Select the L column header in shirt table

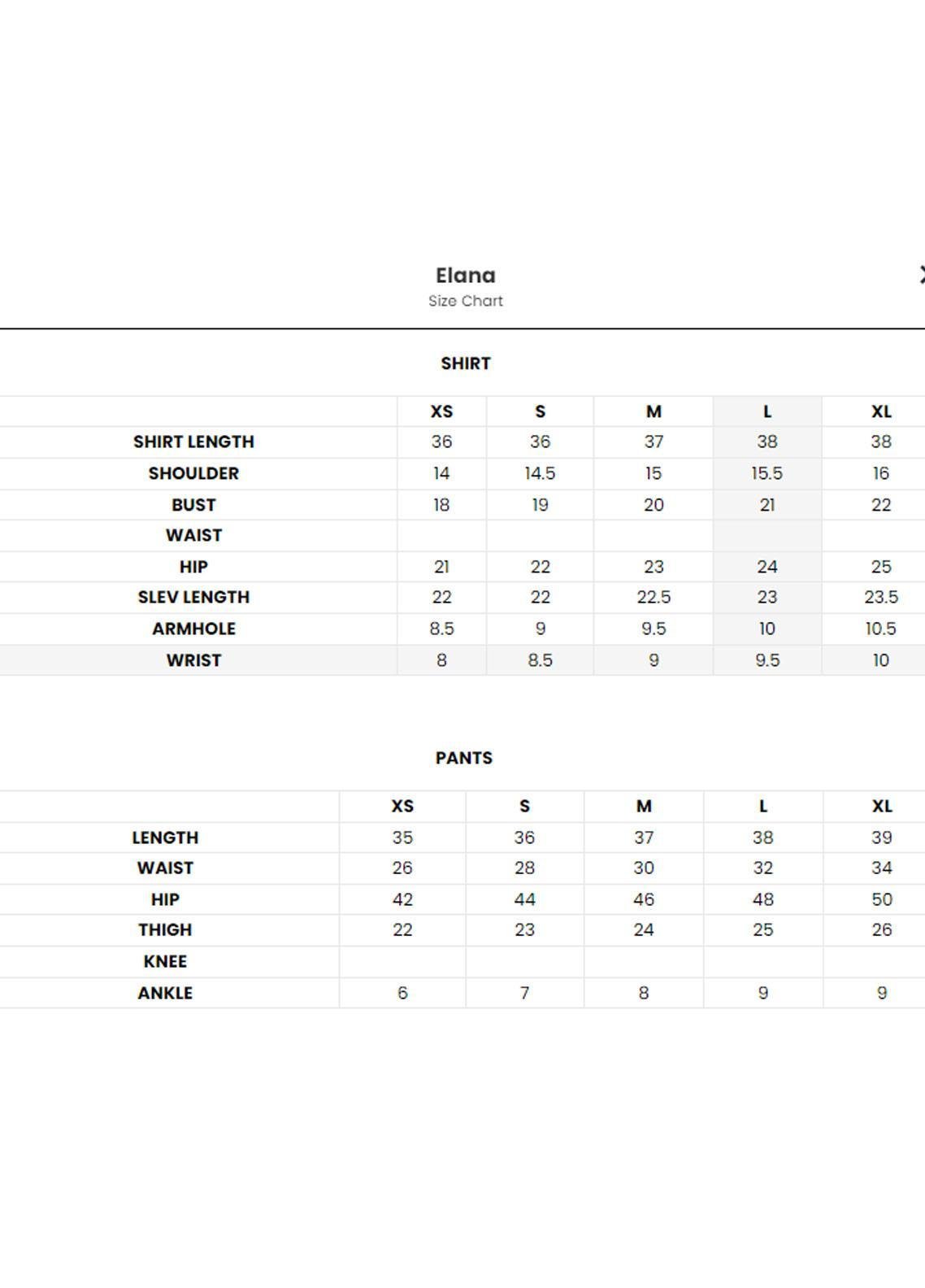[x=767, y=411]
